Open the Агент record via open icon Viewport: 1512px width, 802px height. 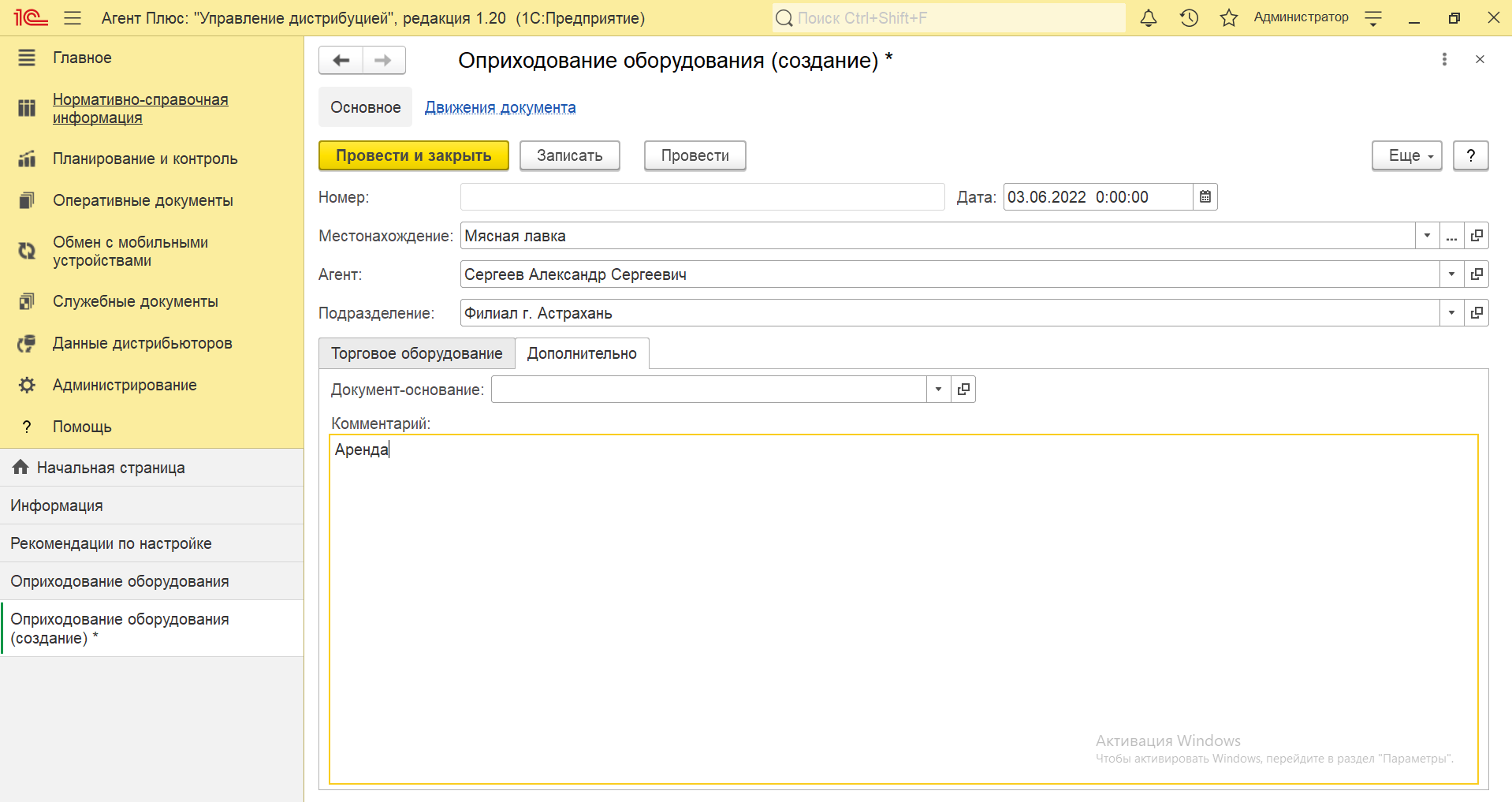pos(1477,274)
